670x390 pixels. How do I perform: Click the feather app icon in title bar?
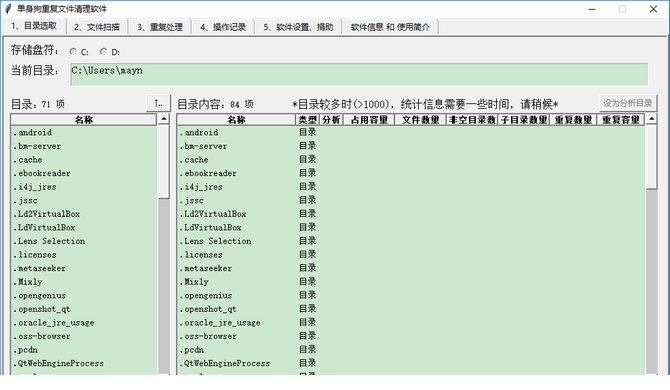pyautogui.click(x=8, y=9)
